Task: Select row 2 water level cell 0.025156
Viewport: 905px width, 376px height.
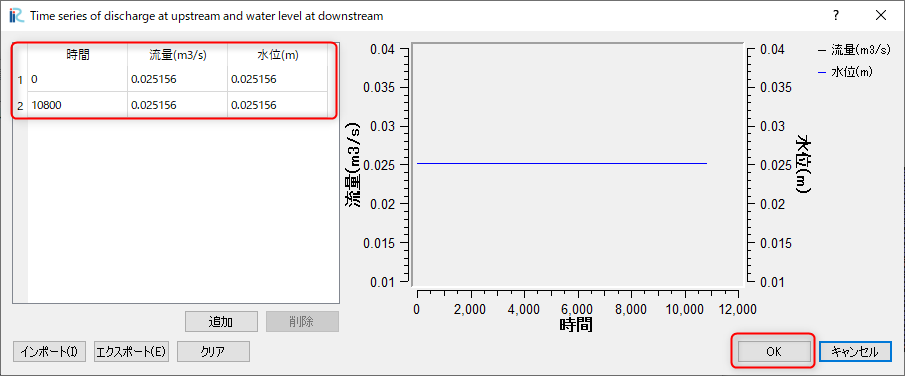Action: [277, 105]
